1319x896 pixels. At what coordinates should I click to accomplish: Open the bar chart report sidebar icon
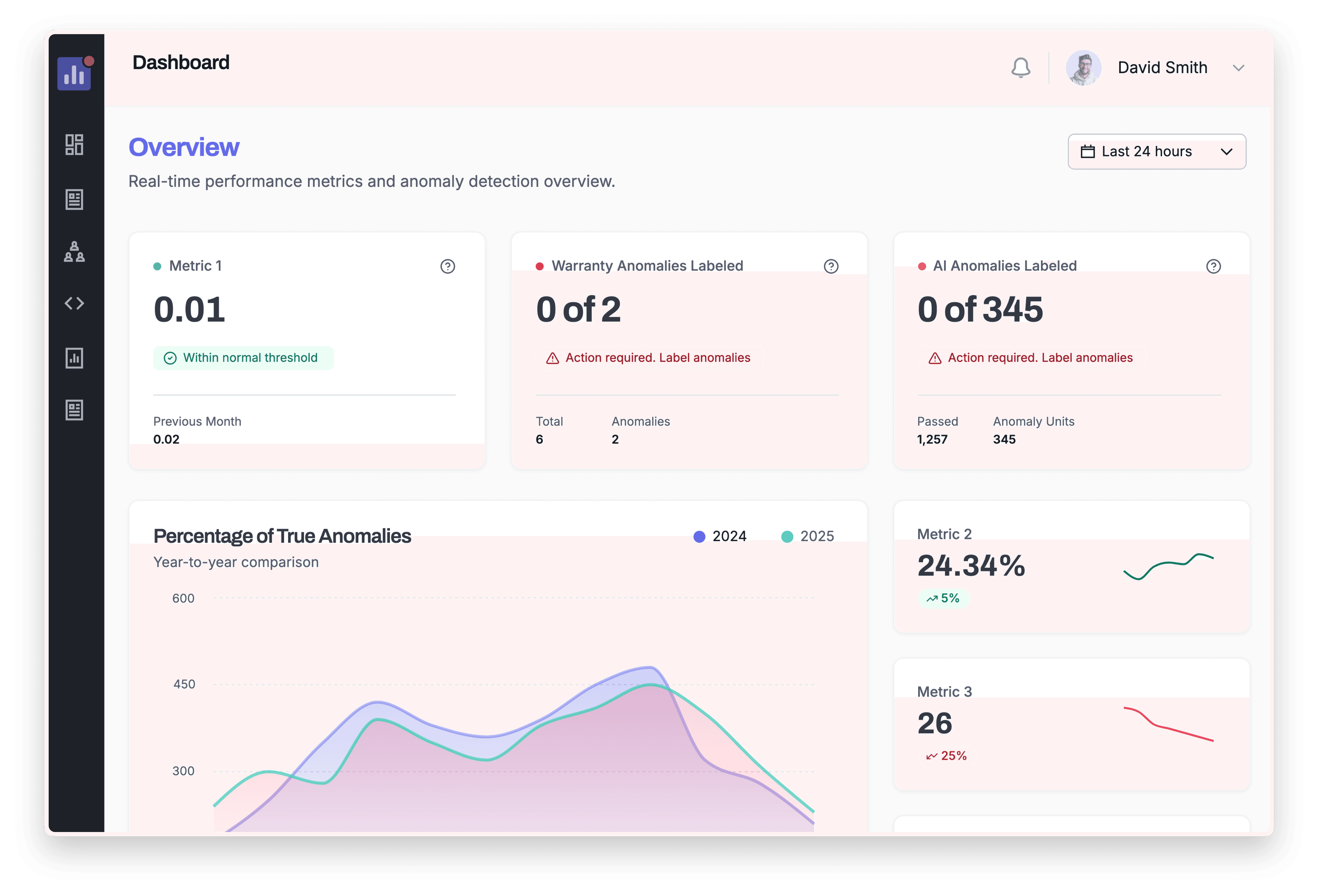(74, 358)
